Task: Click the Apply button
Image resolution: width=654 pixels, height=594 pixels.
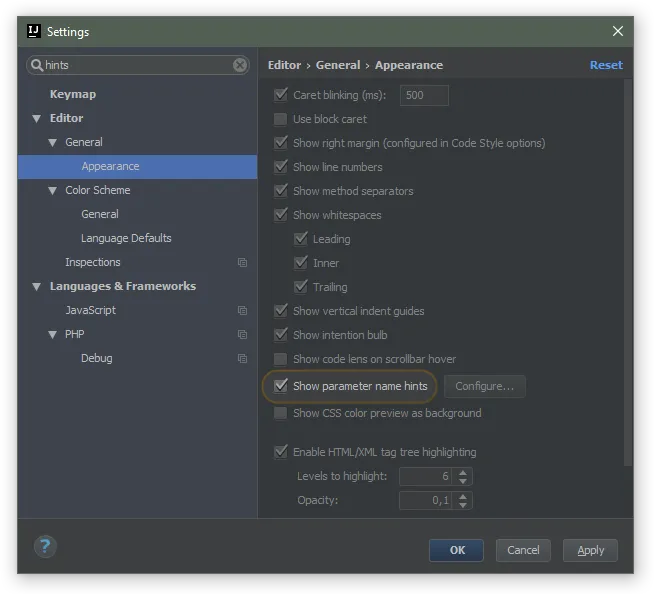Action: tap(590, 550)
